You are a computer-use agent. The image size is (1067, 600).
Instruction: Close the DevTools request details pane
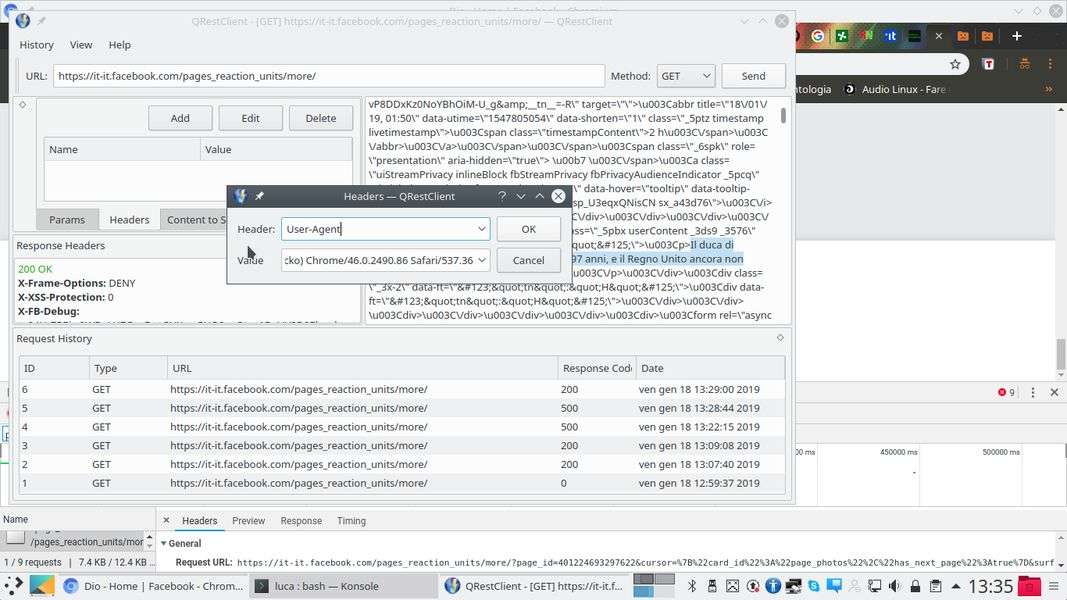(166, 520)
